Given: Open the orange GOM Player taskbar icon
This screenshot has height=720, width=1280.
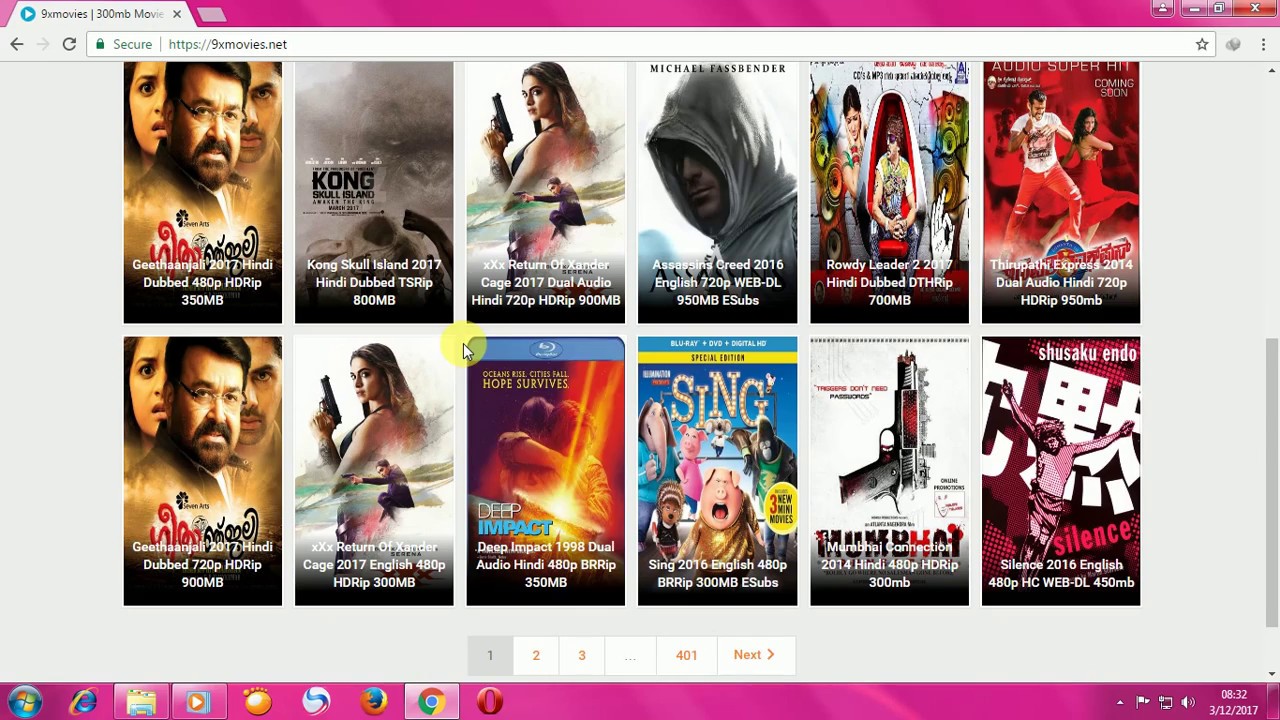Looking at the screenshot, I should [257, 702].
